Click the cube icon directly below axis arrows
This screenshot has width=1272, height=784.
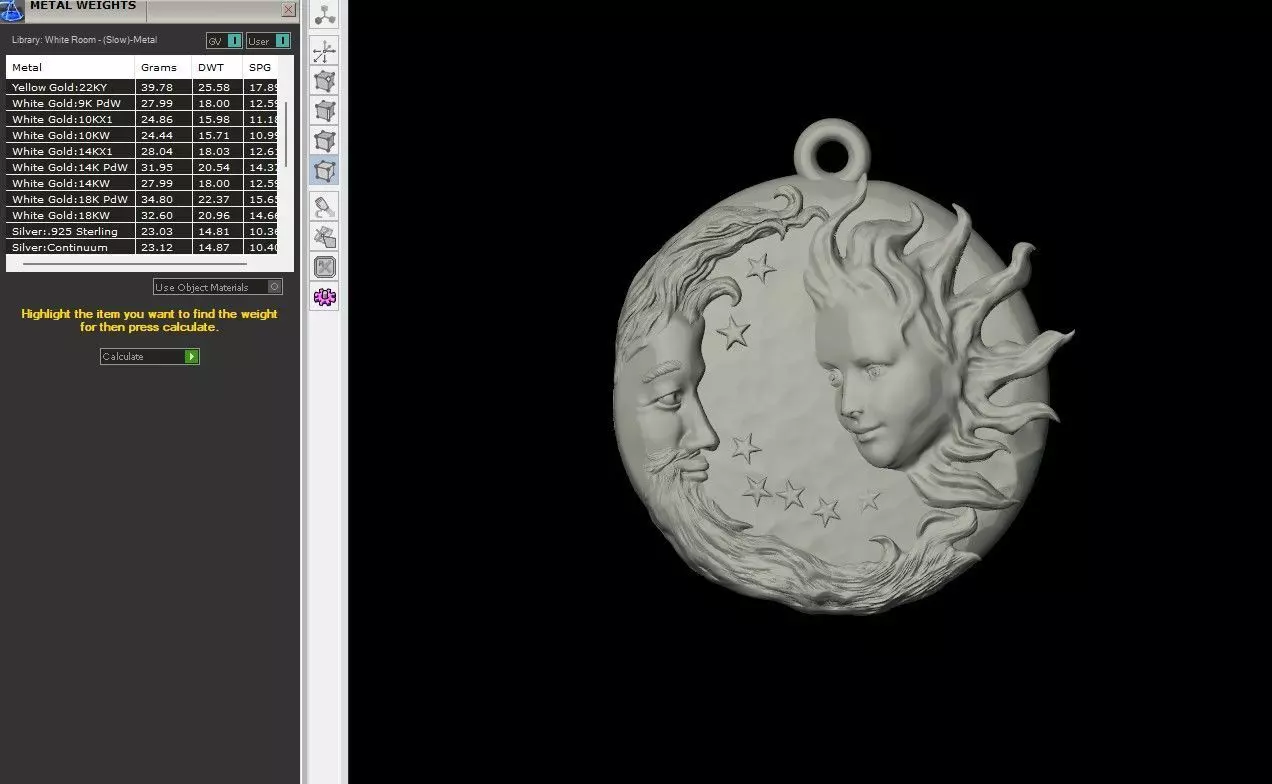(x=325, y=81)
